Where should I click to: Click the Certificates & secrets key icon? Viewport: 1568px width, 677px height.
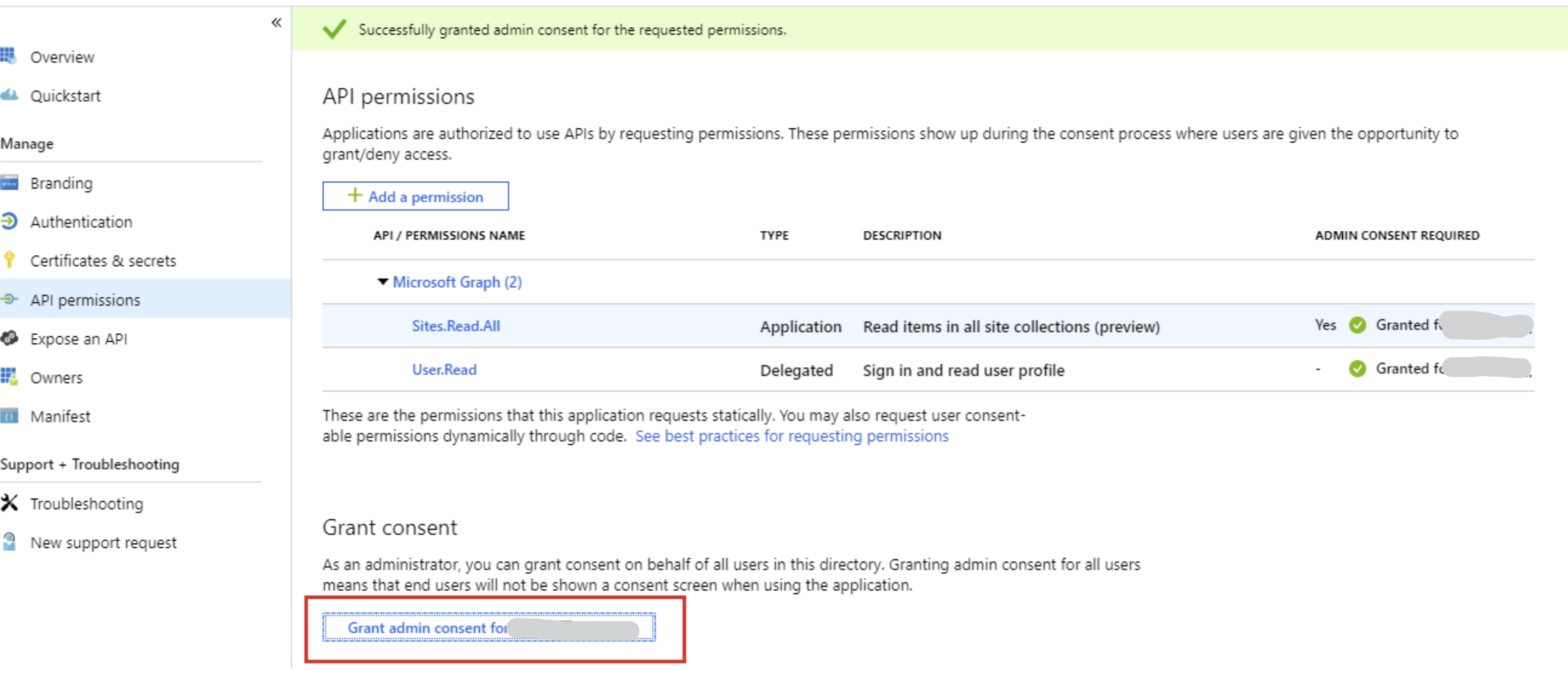click(x=9, y=261)
